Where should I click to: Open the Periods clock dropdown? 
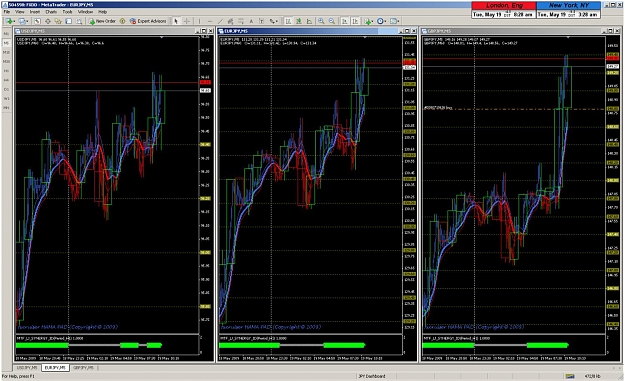coord(381,21)
